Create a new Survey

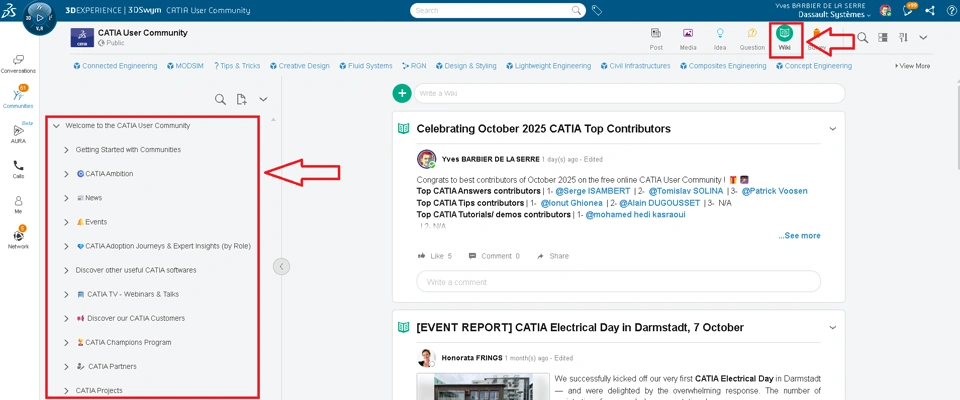816,39
